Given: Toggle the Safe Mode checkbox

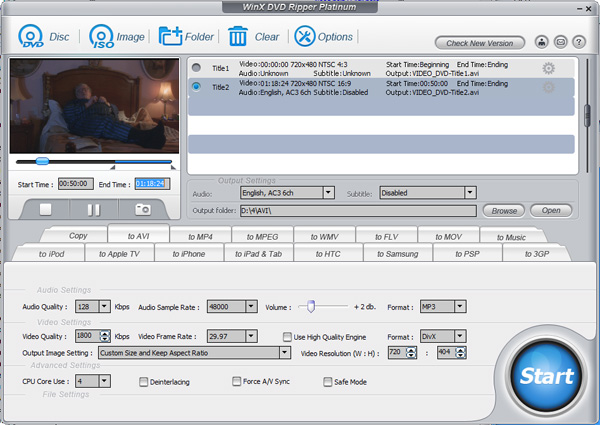Looking at the screenshot, I should (x=327, y=382).
